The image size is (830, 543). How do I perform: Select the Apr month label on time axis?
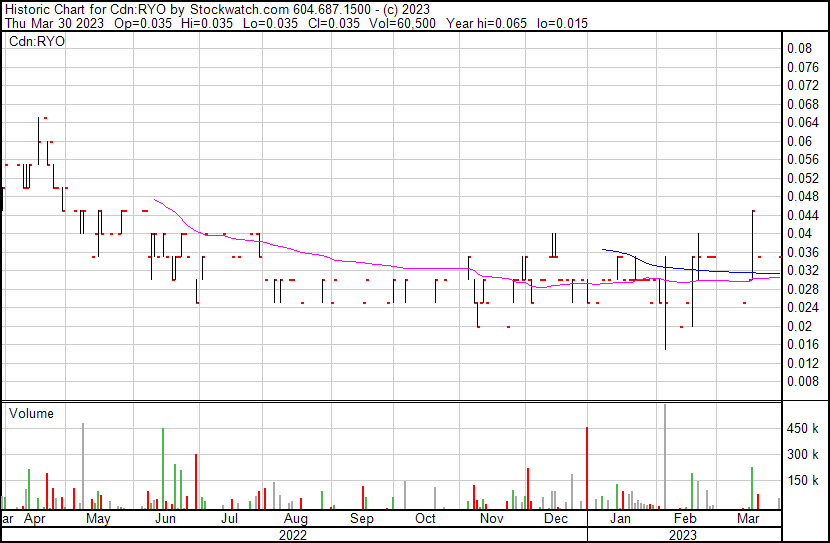pos(34,519)
